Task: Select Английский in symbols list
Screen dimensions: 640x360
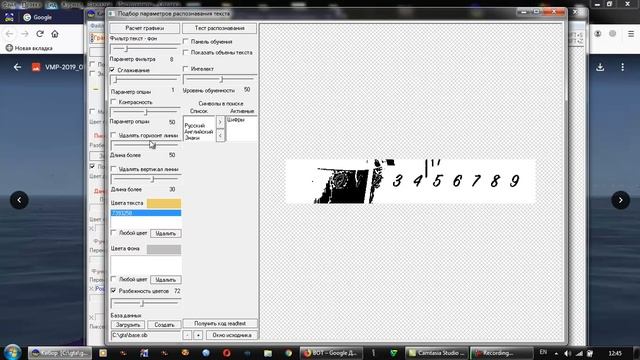Action: (x=199, y=132)
